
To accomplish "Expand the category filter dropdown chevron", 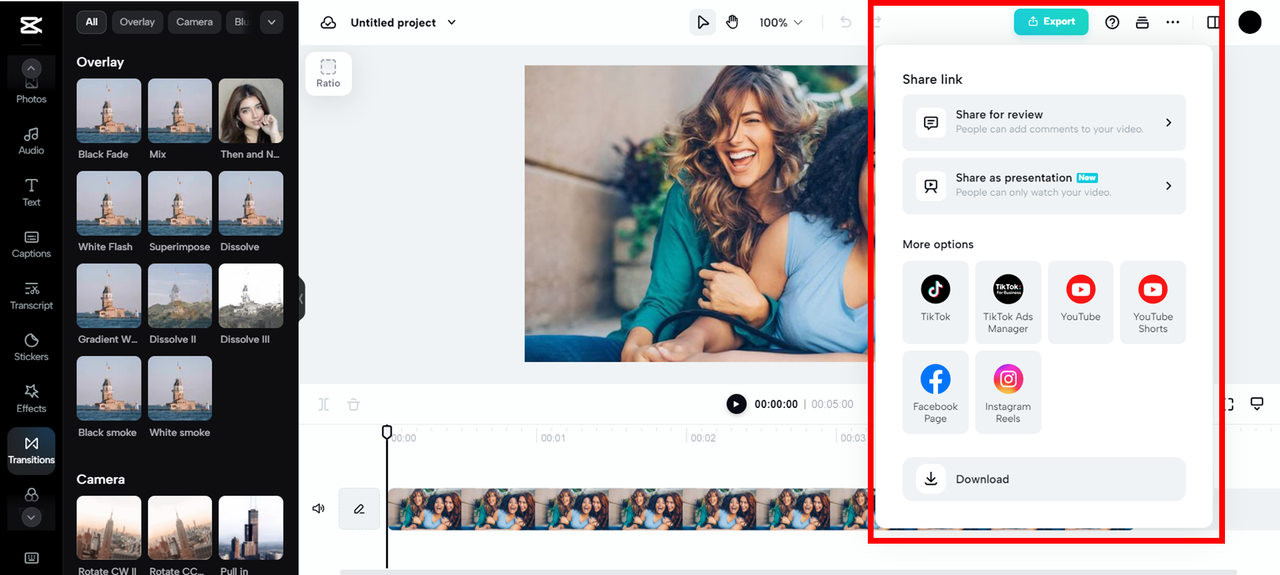I will [271, 22].
